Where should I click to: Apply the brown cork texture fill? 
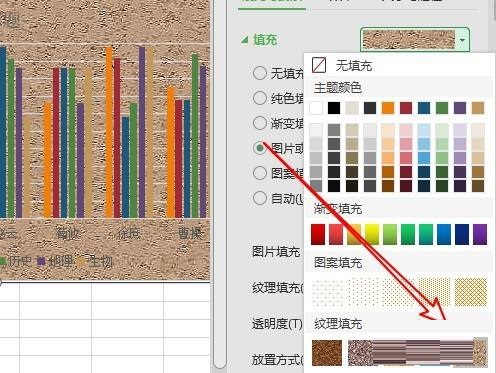click(x=327, y=353)
